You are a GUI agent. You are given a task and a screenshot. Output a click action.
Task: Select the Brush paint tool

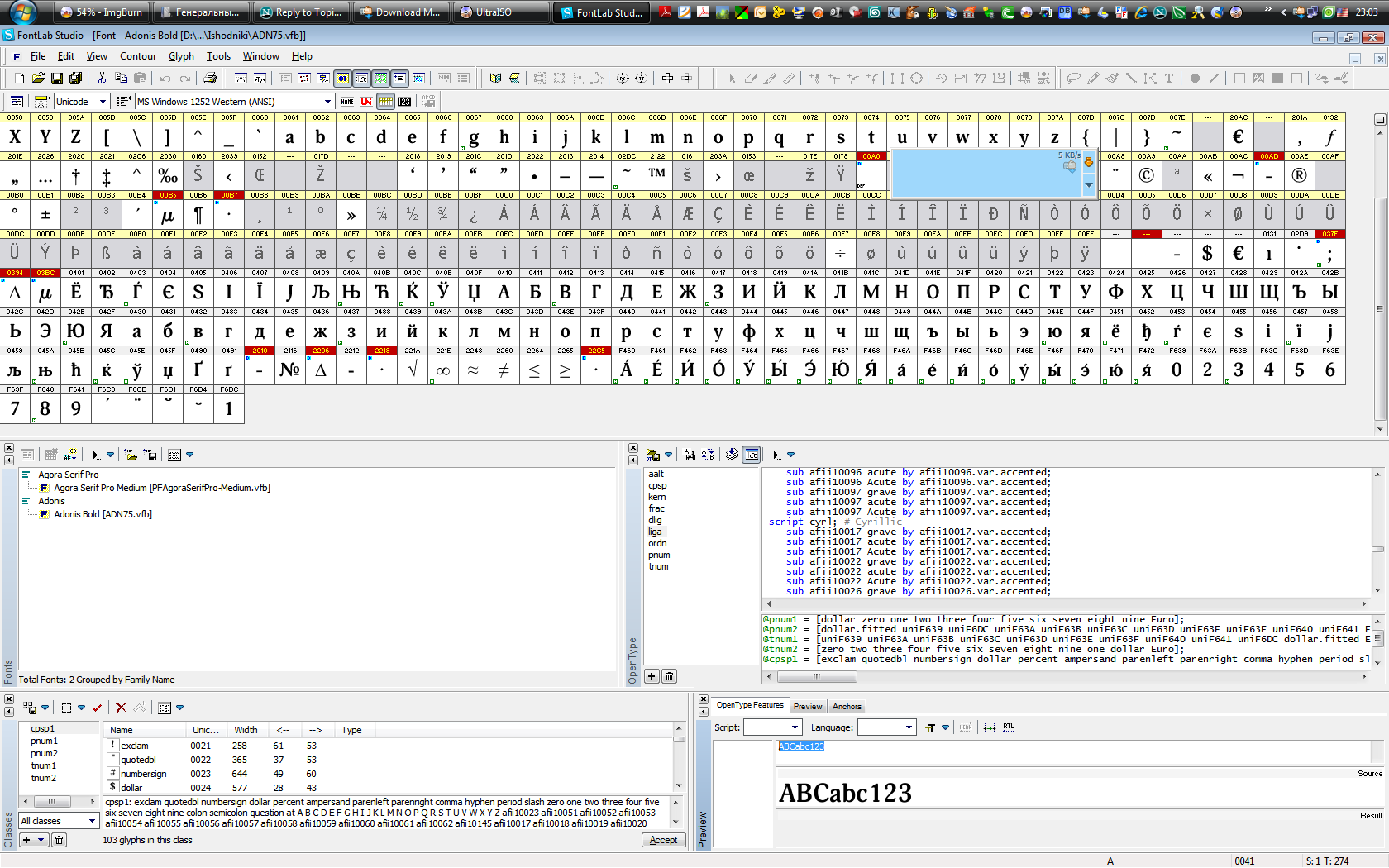(x=1112, y=79)
